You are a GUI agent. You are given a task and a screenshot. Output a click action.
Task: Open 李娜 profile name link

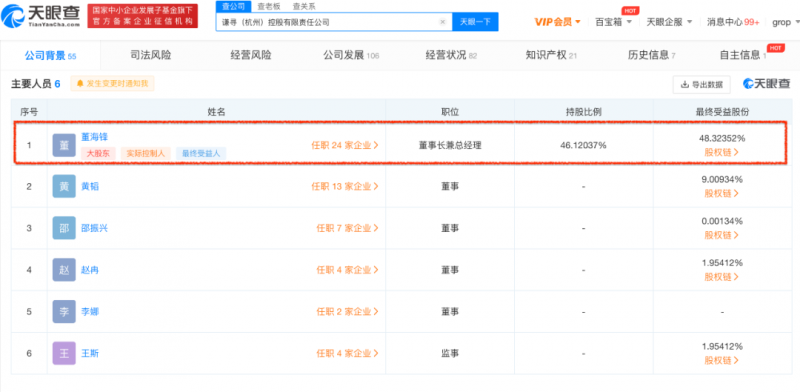[x=90, y=311]
